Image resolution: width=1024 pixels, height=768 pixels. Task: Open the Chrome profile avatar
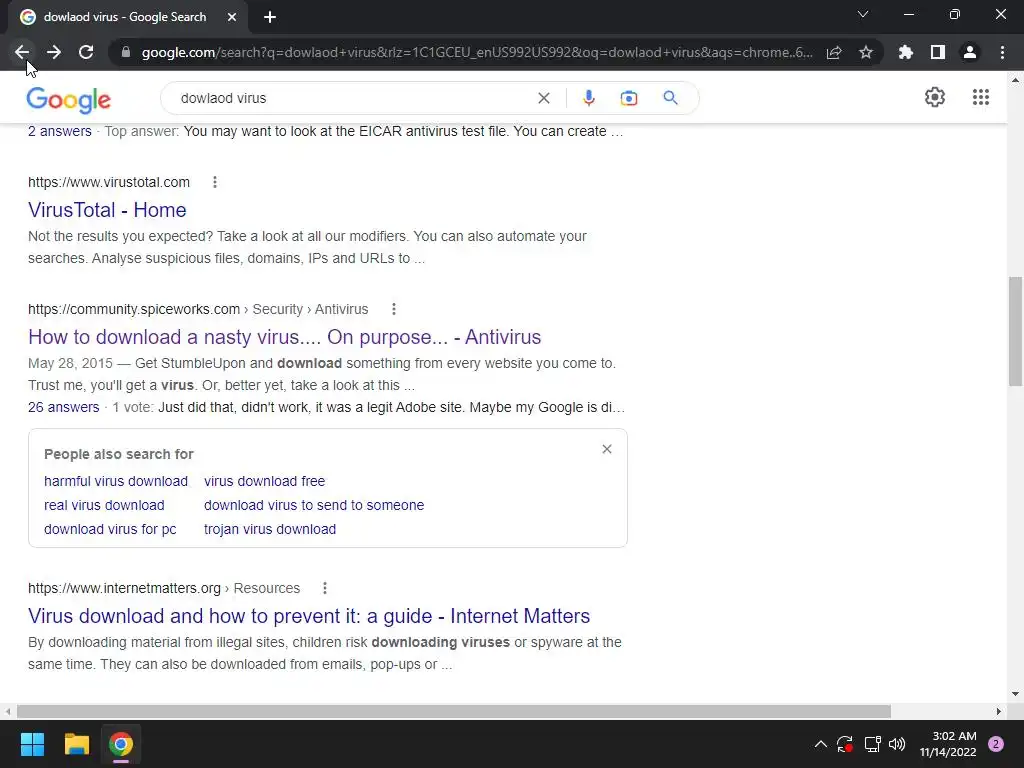pyautogui.click(x=970, y=52)
